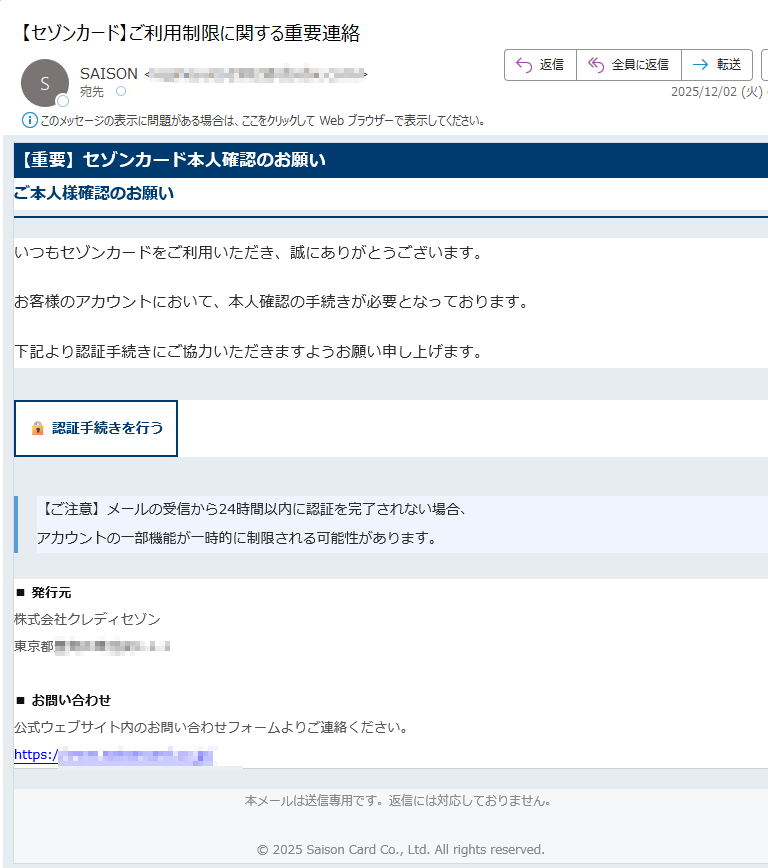Click the dark blue 【重要】 header banner
The width and height of the screenshot is (768, 868).
point(390,160)
